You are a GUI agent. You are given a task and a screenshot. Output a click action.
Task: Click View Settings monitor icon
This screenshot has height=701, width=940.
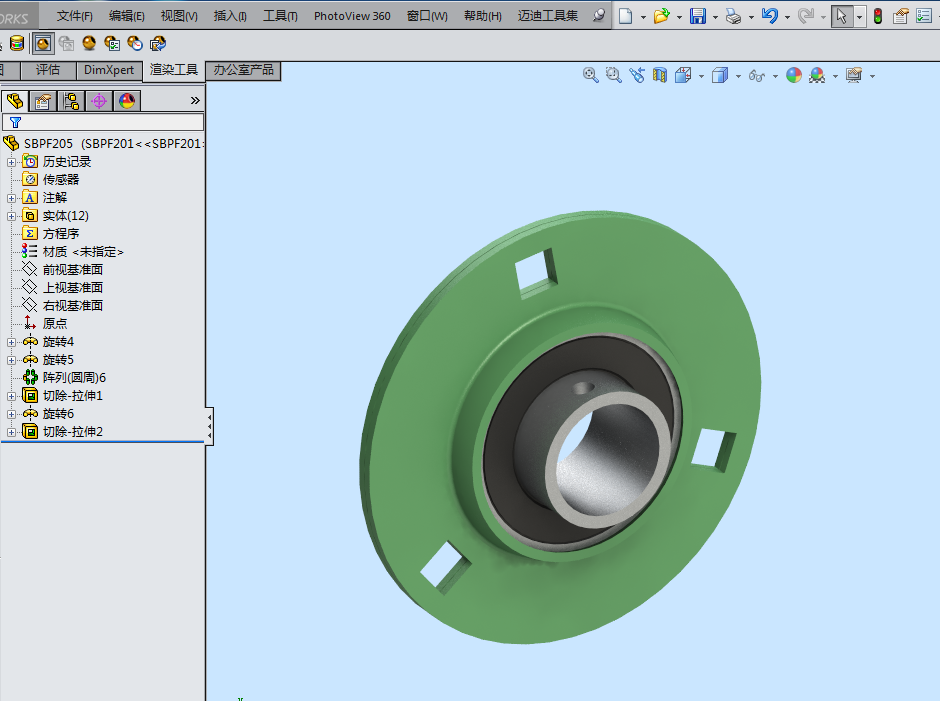click(x=854, y=76)
